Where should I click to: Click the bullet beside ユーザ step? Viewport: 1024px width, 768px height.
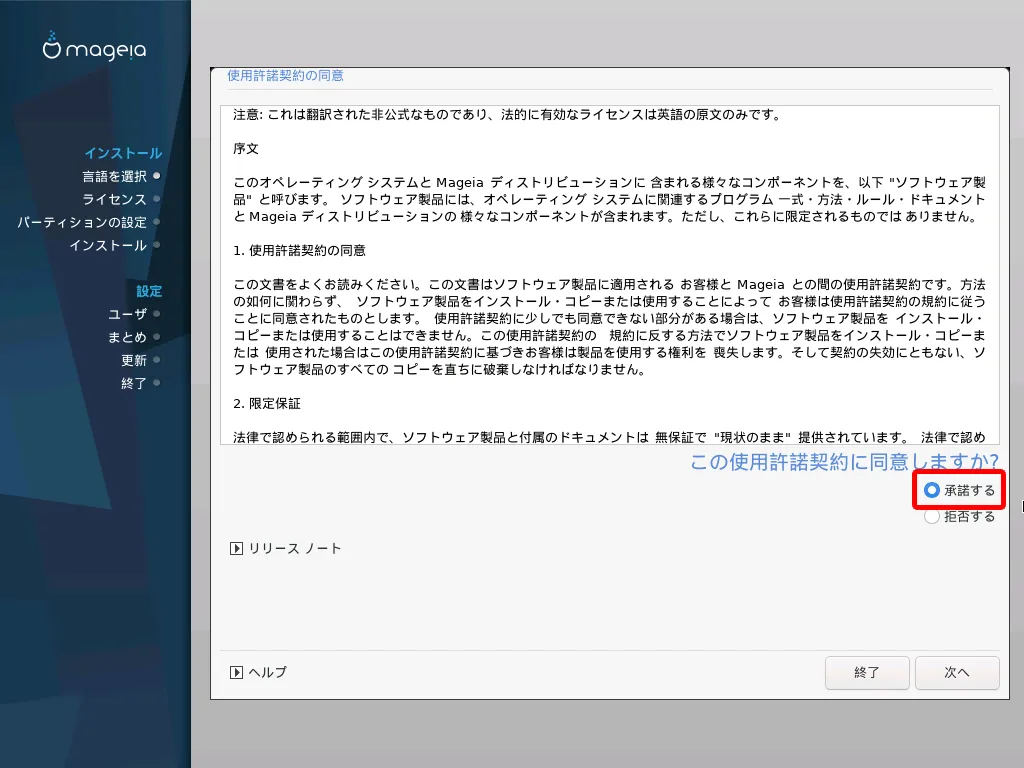coord(157,314)
